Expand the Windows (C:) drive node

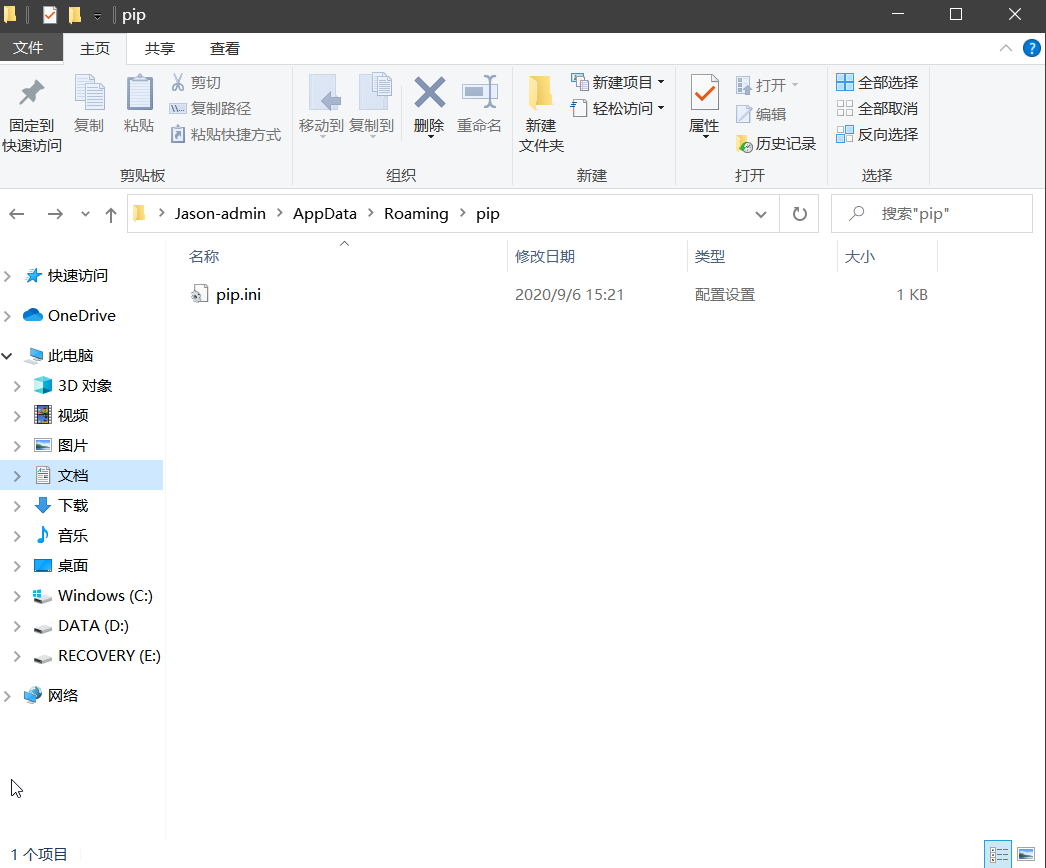[17, 596]
